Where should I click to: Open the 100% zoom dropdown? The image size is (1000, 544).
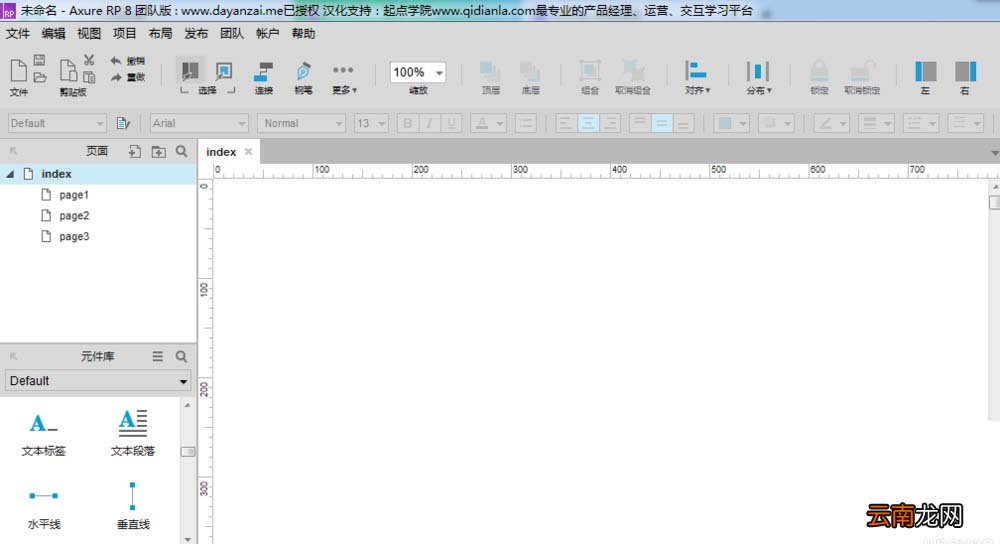click(439, 73)
